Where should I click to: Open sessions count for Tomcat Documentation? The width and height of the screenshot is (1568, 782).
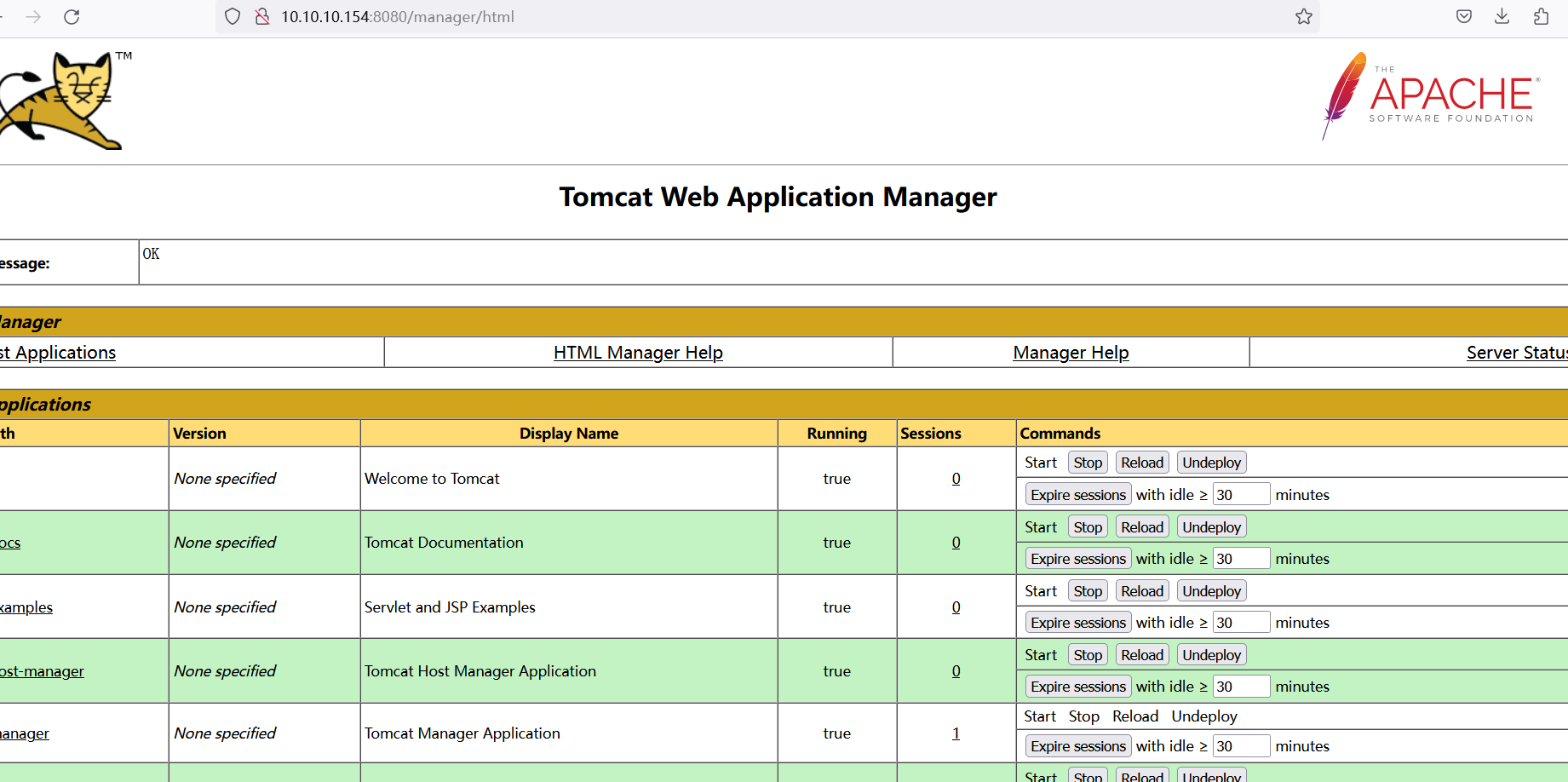(956, 543)
